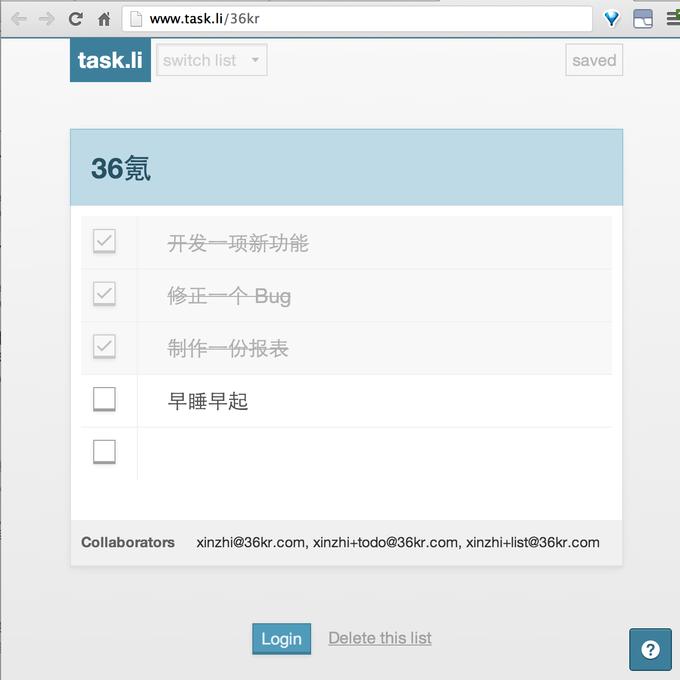Image resolution: width=680 pixels, height=680 pixels.
Task: Click the collaborators email list field
Action: (x=398, y=542)
